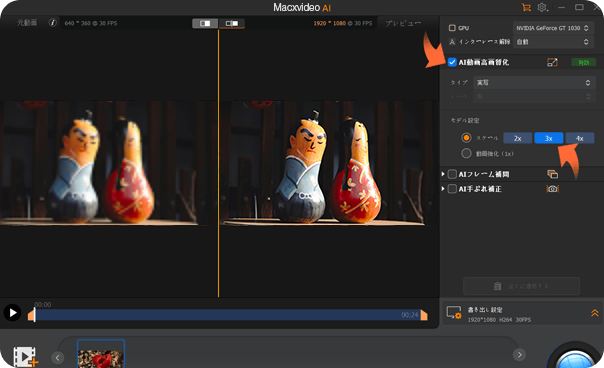The height and width of the screenshot is (368, 604).
Task: Open the deinterlace 自動 dropdown
Action: (553, 42)
